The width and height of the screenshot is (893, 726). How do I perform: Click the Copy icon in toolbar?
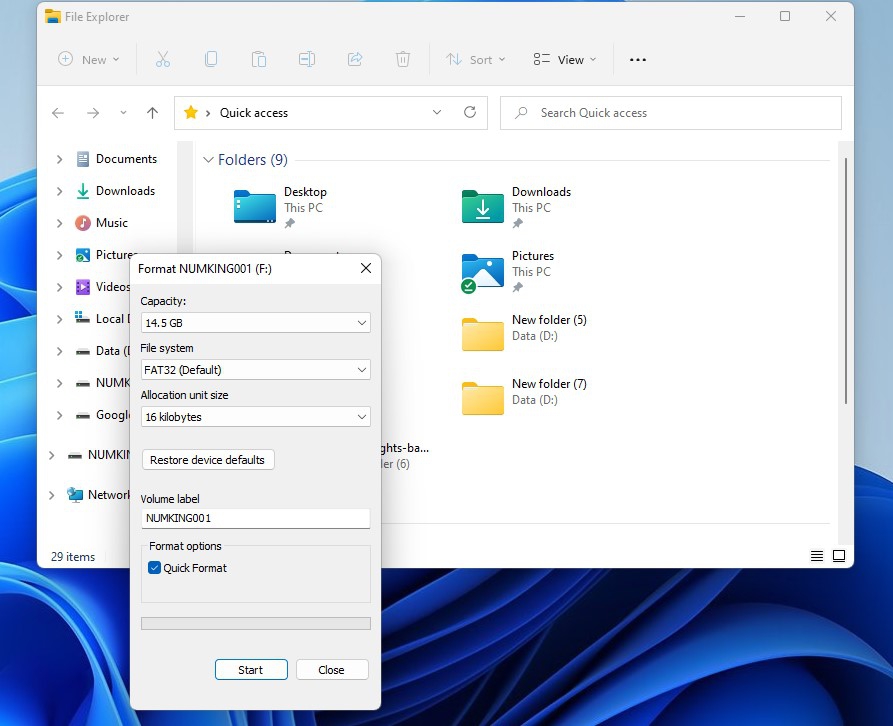click(x=211, y=59)
